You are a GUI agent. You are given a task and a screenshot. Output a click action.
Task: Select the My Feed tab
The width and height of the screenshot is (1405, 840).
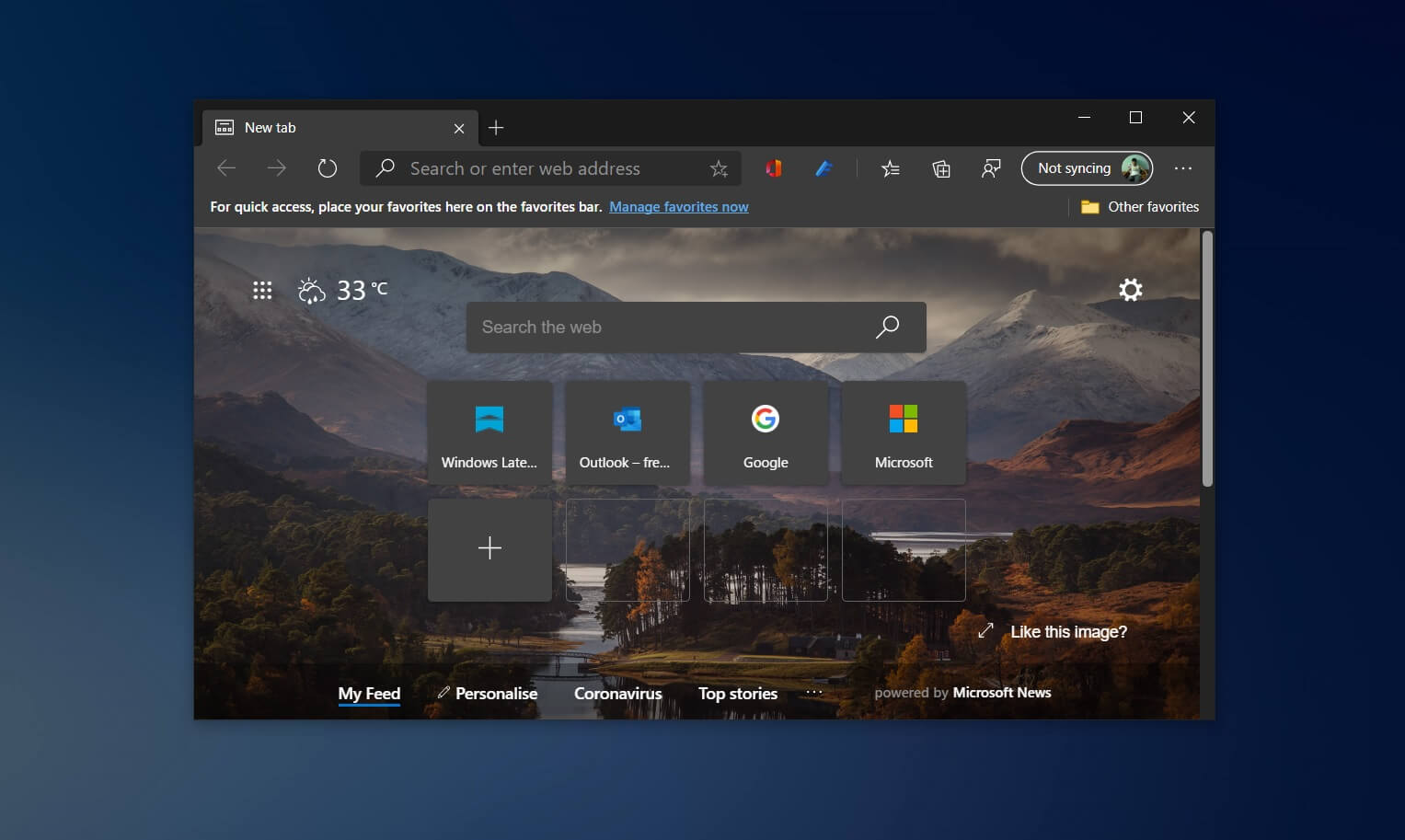coord(368,693)
